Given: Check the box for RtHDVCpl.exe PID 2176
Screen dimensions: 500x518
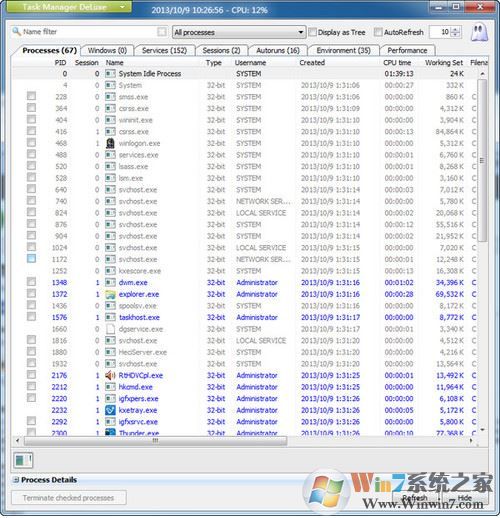Looking at the screenshot, I should coord(31,375).
